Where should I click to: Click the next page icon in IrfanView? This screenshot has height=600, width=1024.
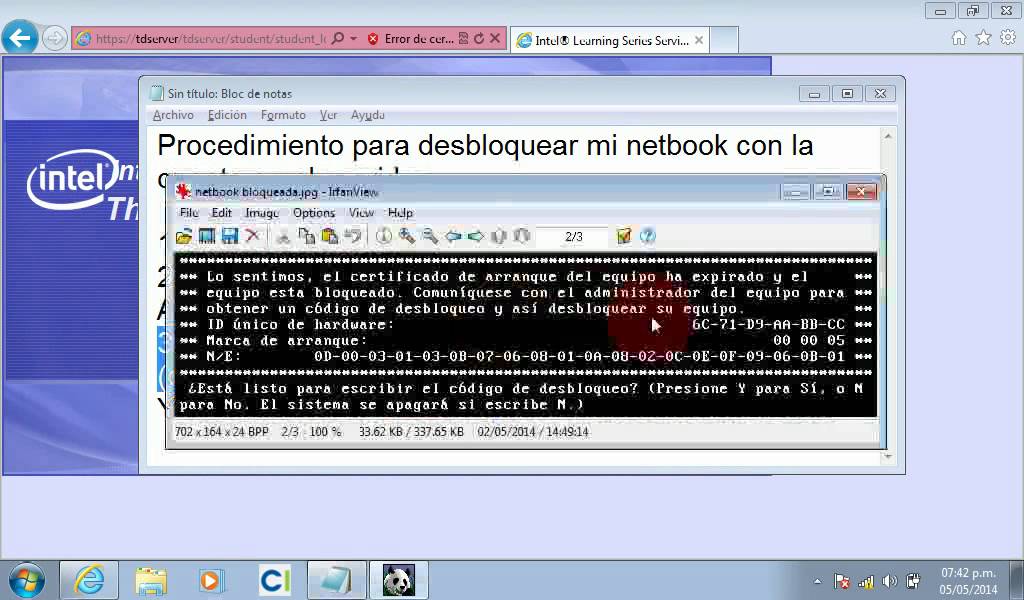coord(522,236)
